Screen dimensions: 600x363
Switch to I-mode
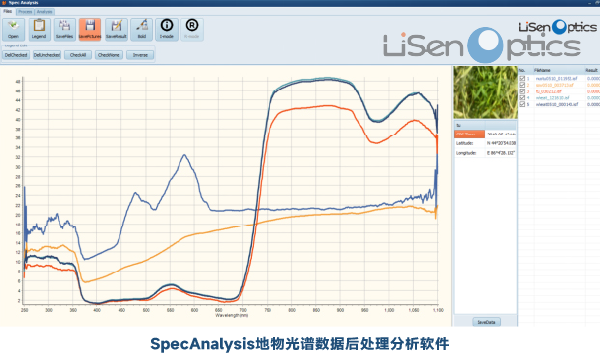[166, 29]
